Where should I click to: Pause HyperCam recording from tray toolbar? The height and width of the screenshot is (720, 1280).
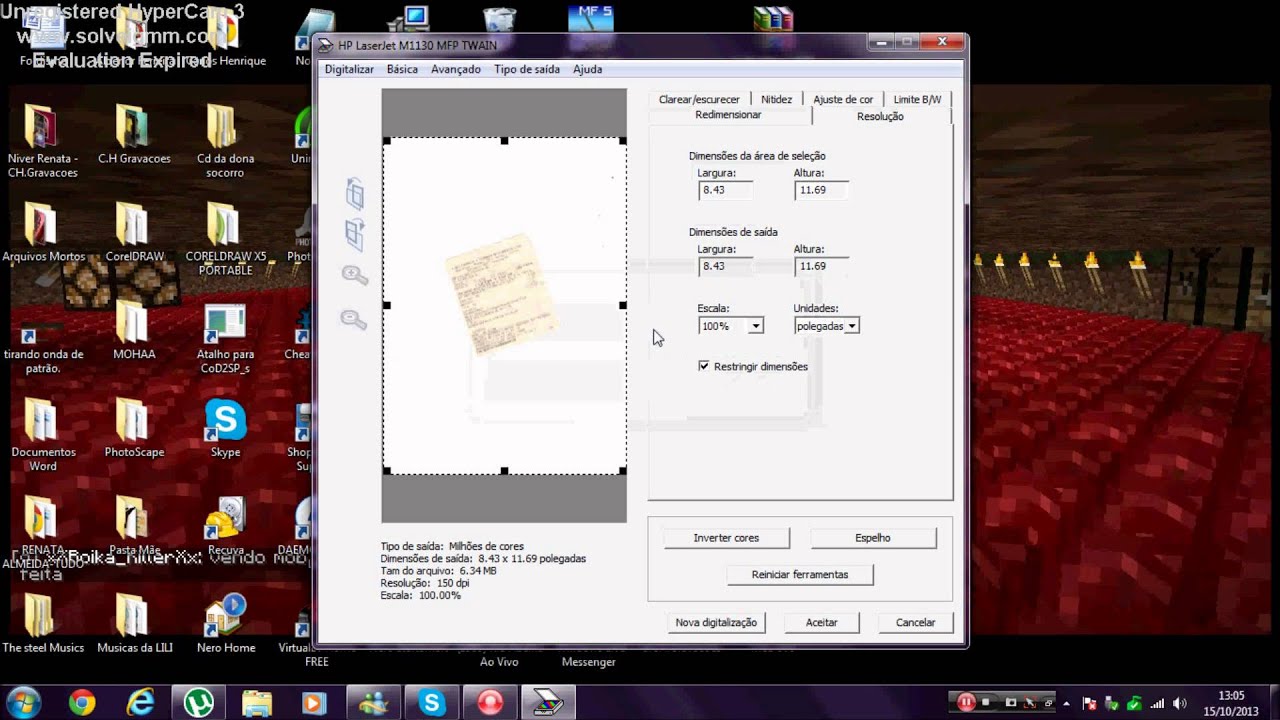point(966,702)
